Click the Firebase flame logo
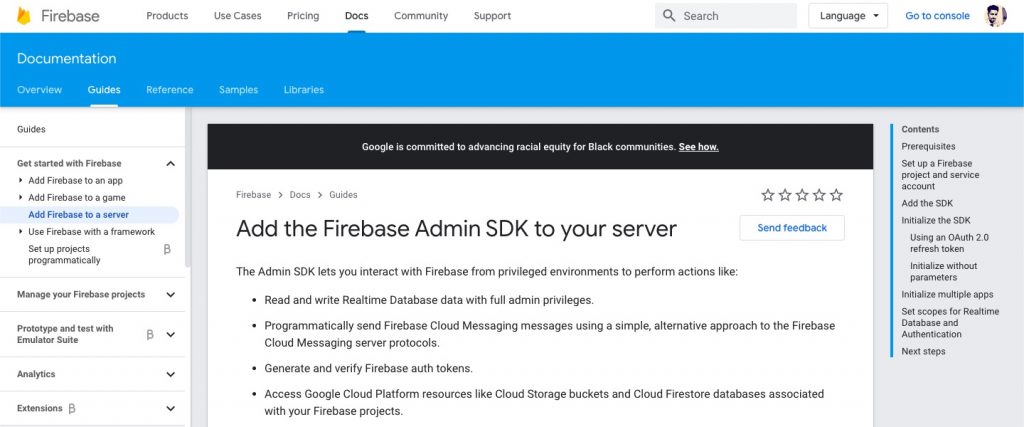Viewport: 1024px width, 427px height. coord(24,16)
